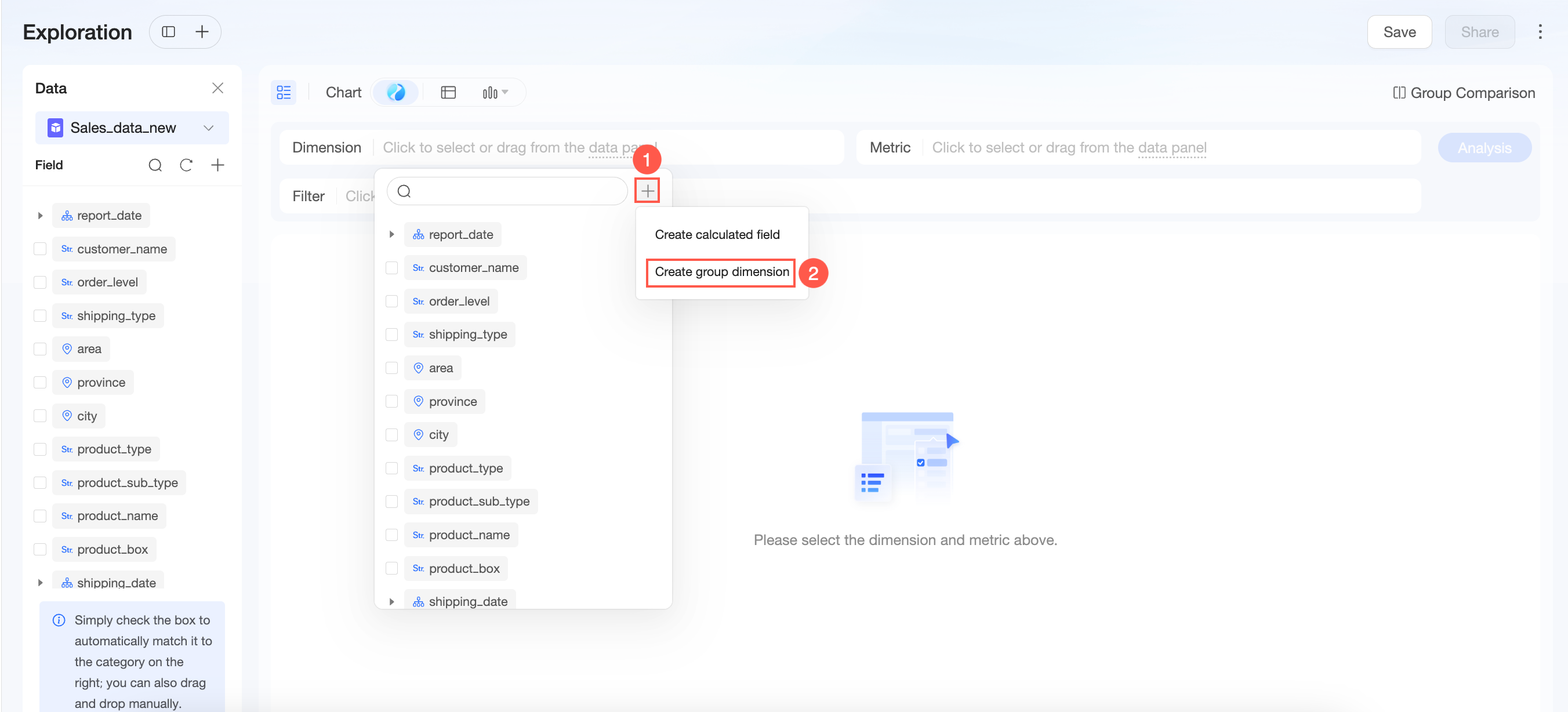Search fields using the Field magnifier icon
Image resolution: width=1568 pixels, height=712 pixels.
tap(155, 165)
